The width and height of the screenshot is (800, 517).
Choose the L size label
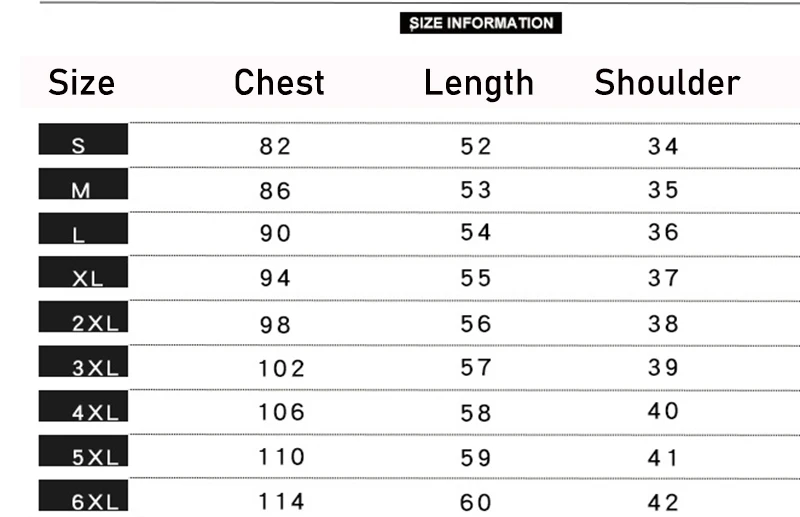pyautogui.click(x=83, y=229)
